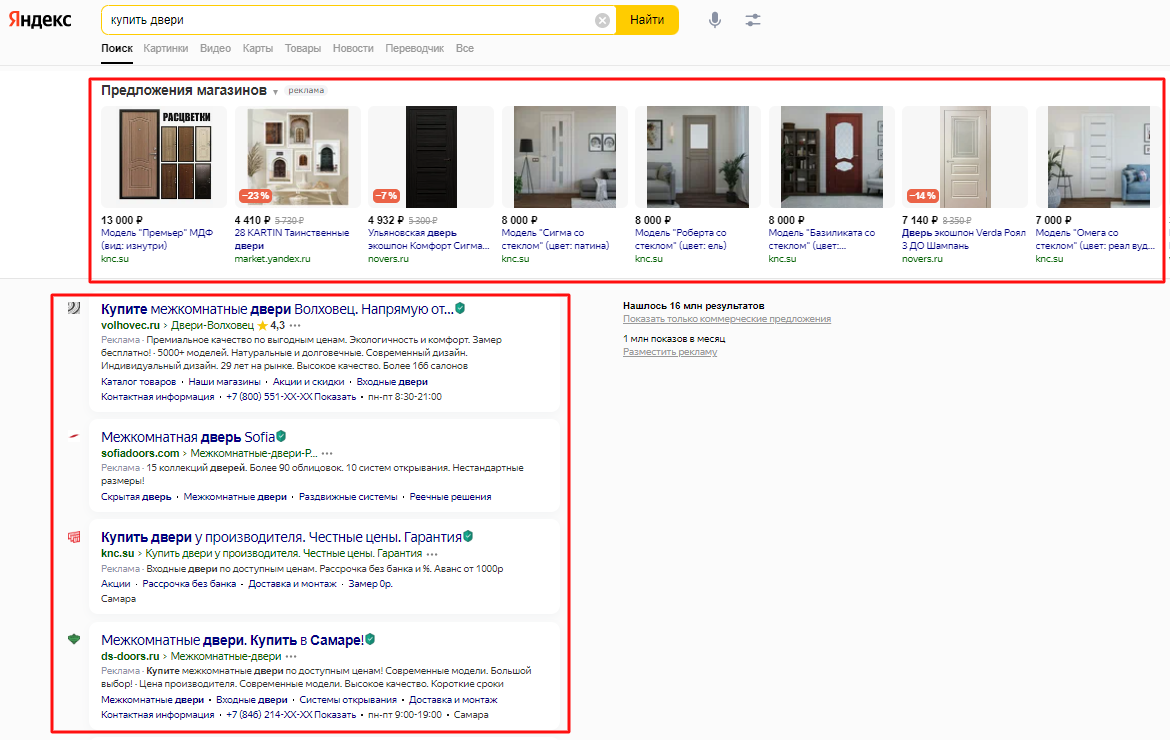Open the Купите межкомнатные двери Волховец title
The height and width of the screenshot is (740, 1170).
point(277,309)
